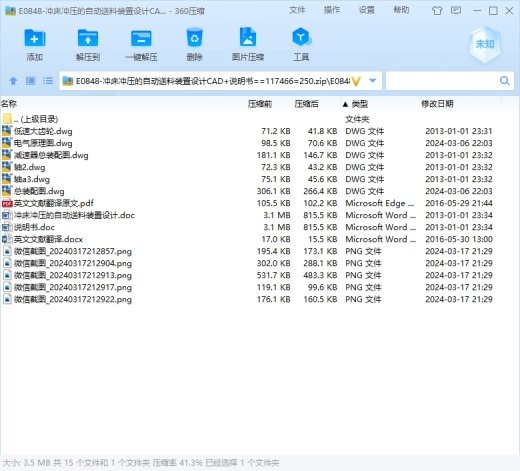
Task: Sort by the 修改日期 column header
Action: pos(437,104)
